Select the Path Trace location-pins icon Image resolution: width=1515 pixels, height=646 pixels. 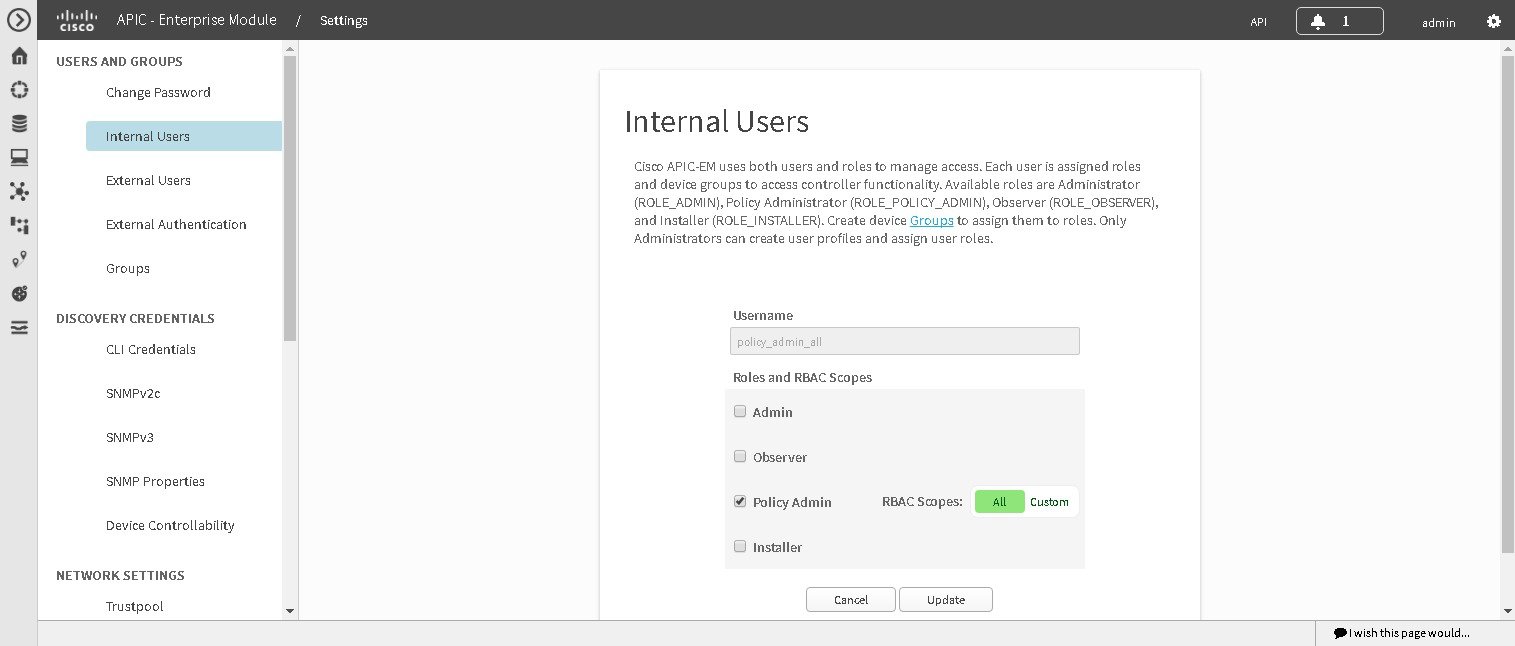point(18,259)
